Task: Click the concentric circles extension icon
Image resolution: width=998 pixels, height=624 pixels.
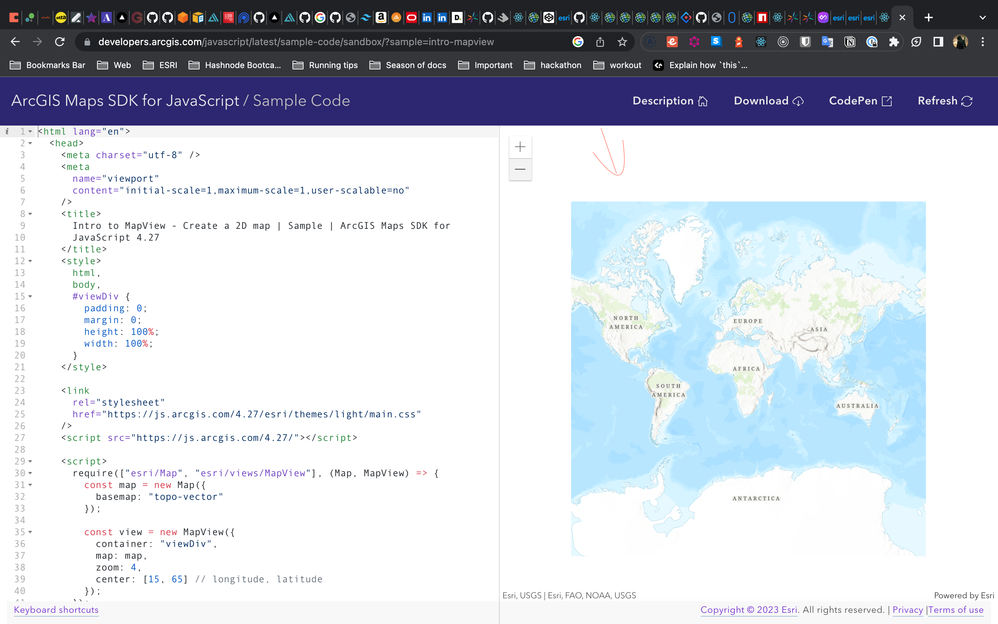Action: 783,41
